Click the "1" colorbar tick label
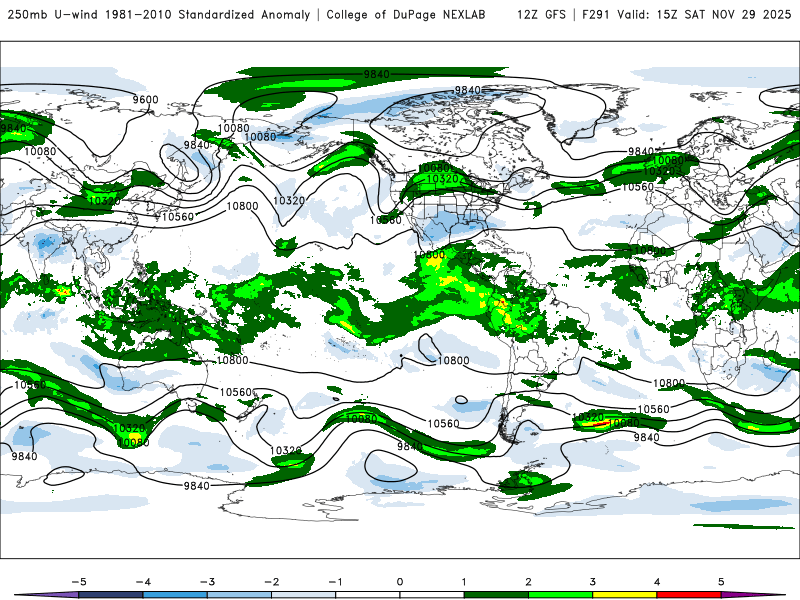This screenshot has width=800, height=600. click(x=464, y=582)
